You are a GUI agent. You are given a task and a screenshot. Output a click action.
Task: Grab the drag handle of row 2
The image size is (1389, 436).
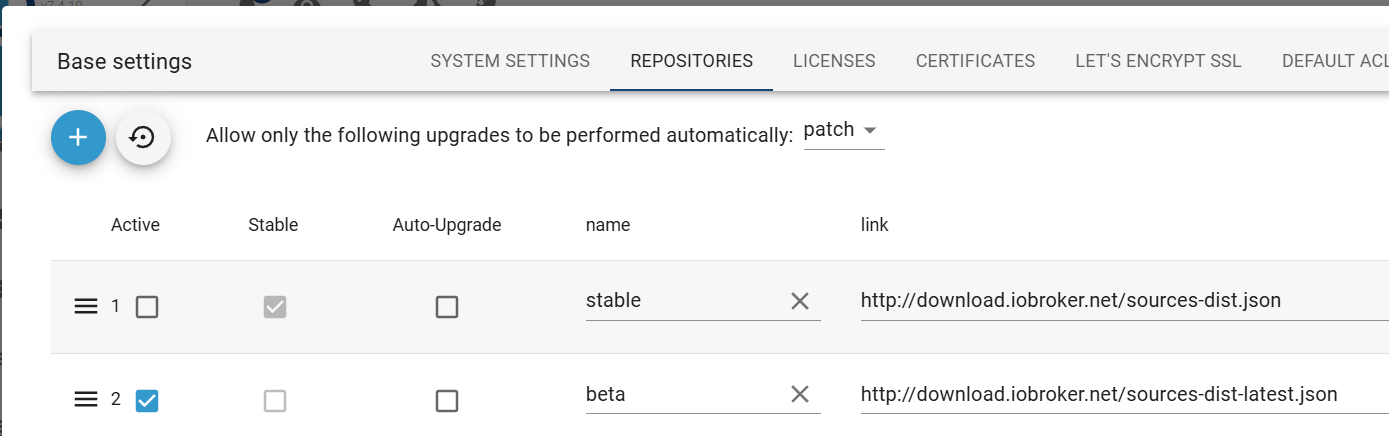86,400
